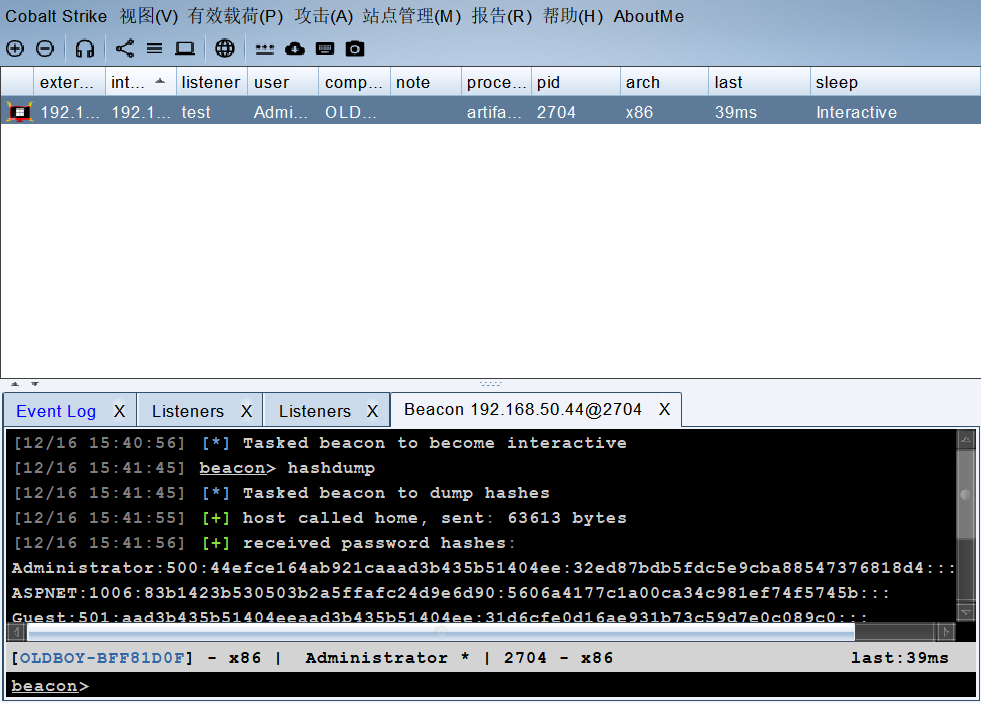Click OLDBOY-BFF81D0F in beacon status bar
The width and height of the screenshot is (981, 703).
[103, 658]
